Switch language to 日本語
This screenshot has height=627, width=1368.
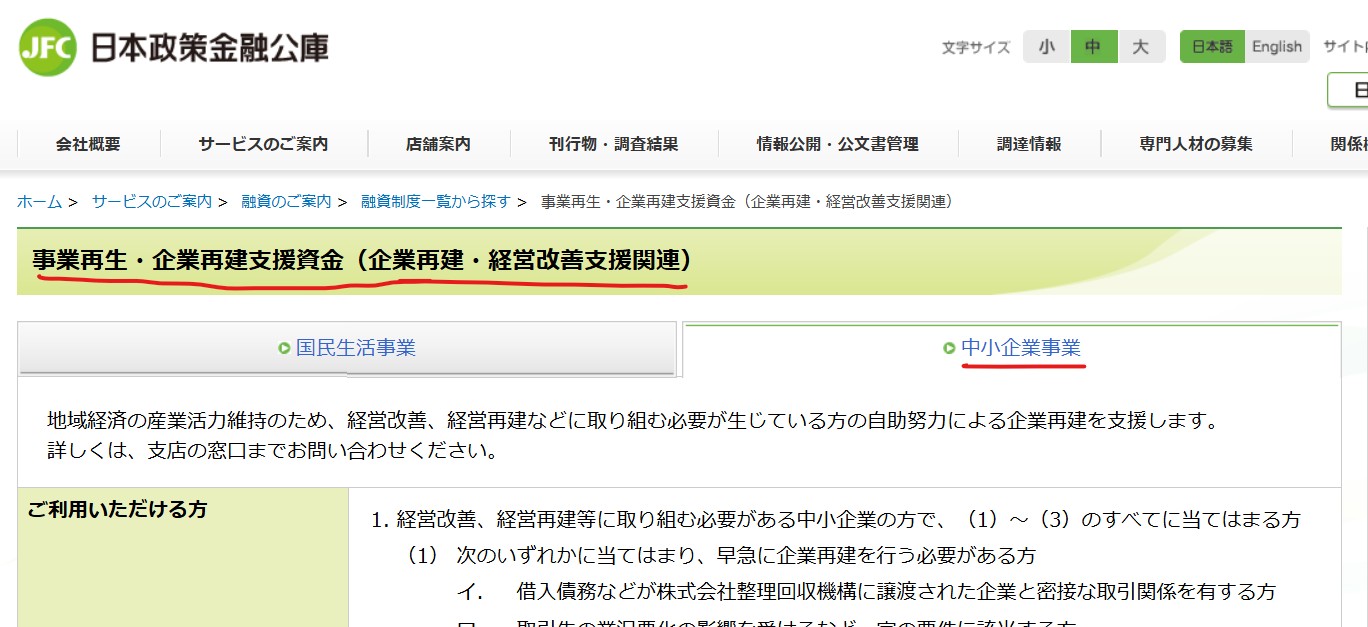point(1212,47)
